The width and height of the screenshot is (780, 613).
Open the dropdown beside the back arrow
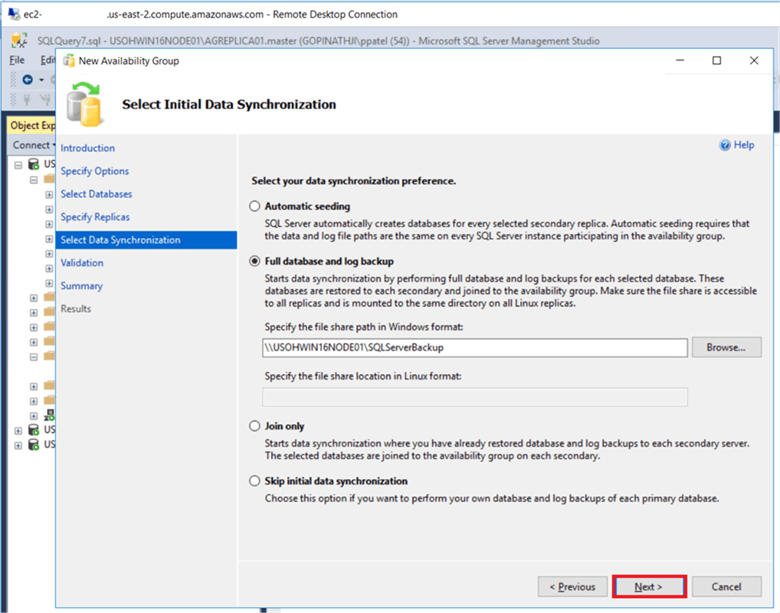[x=41, y=80]
